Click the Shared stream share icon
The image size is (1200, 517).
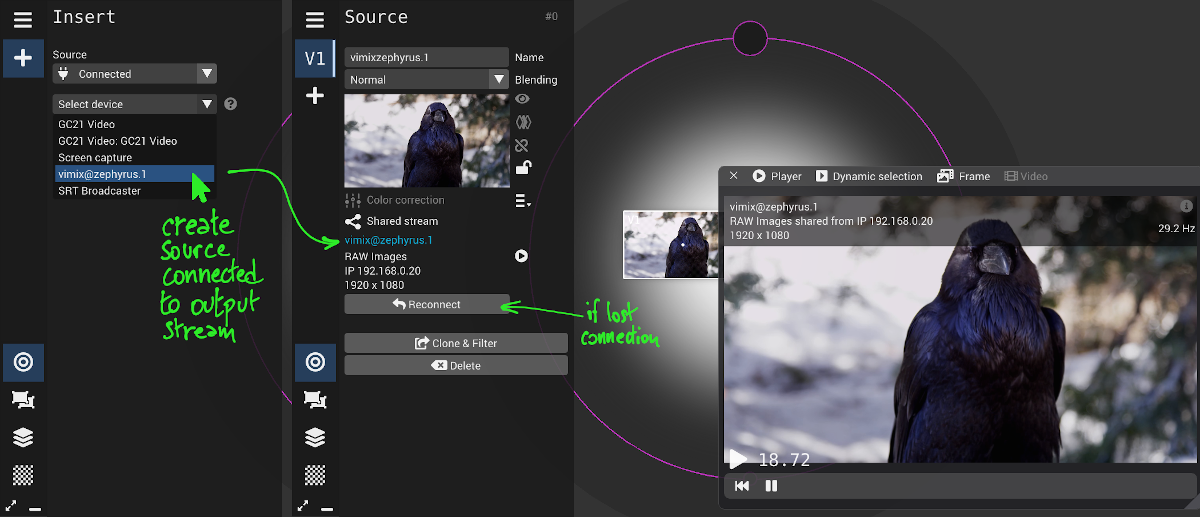[x=353, y=222]
